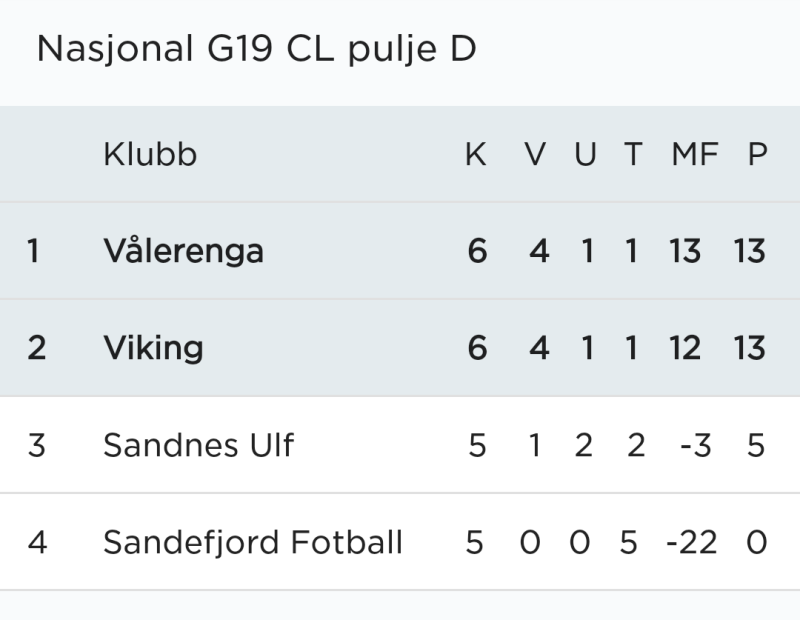Open the Nasjonal G19 CL pulje D heading
The width and height of the screenshot is (800, 620).
(x=256, y=49)
